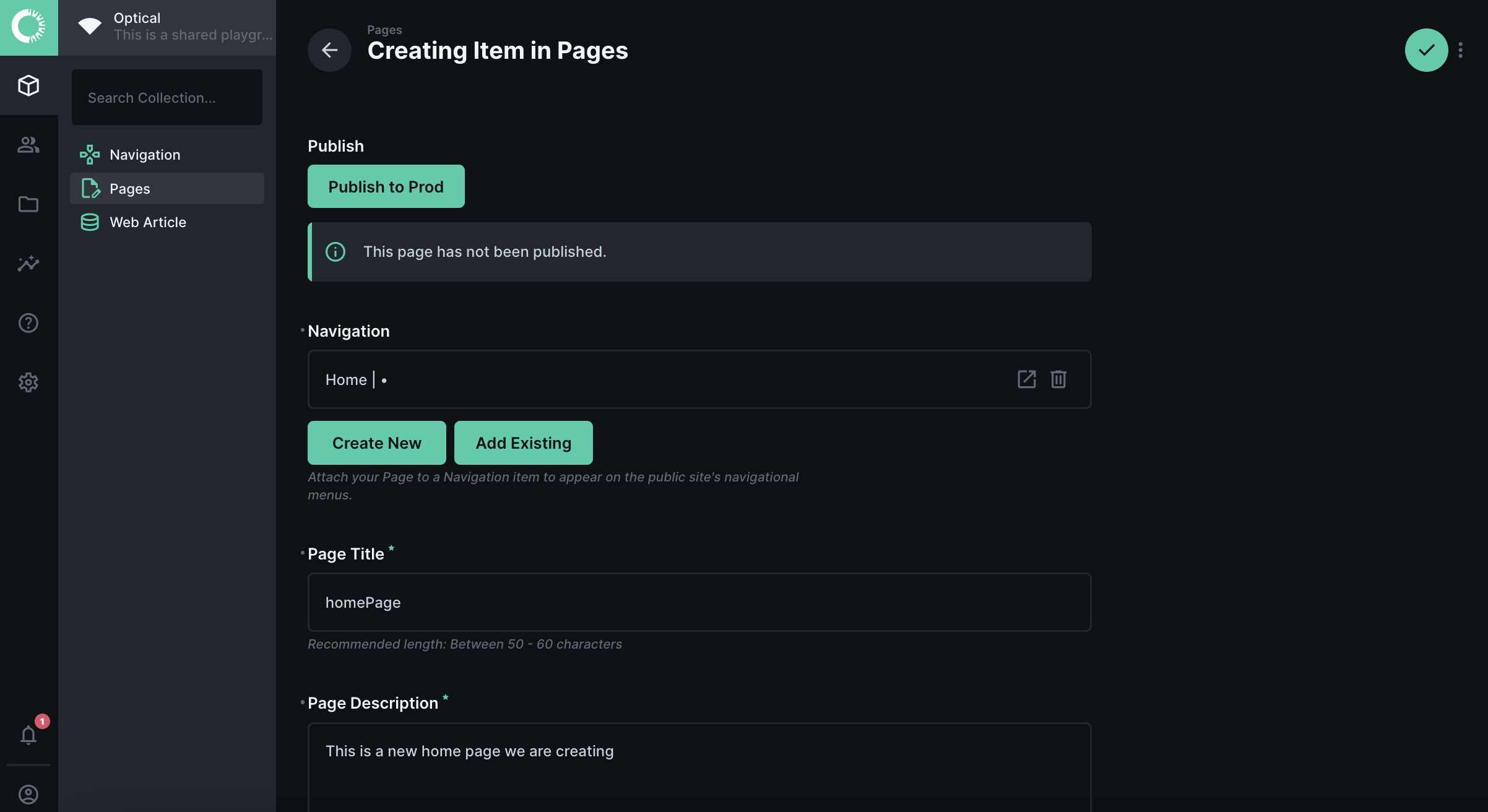The width and height of the screenshot is (1488, 812).
Task: Open the User Directory icon
Action: pyautogui.click(x=28, y=145)
